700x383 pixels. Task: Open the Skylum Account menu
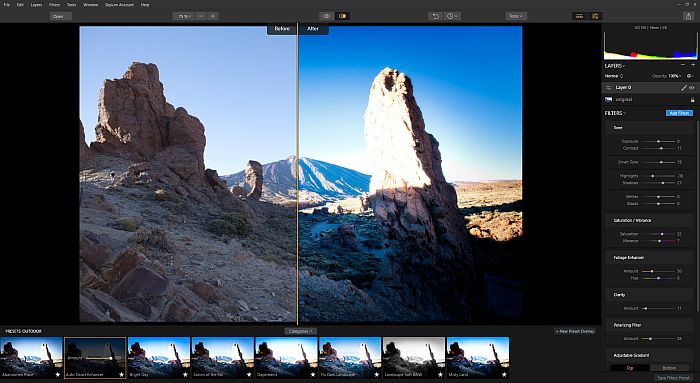click(119, 4)
